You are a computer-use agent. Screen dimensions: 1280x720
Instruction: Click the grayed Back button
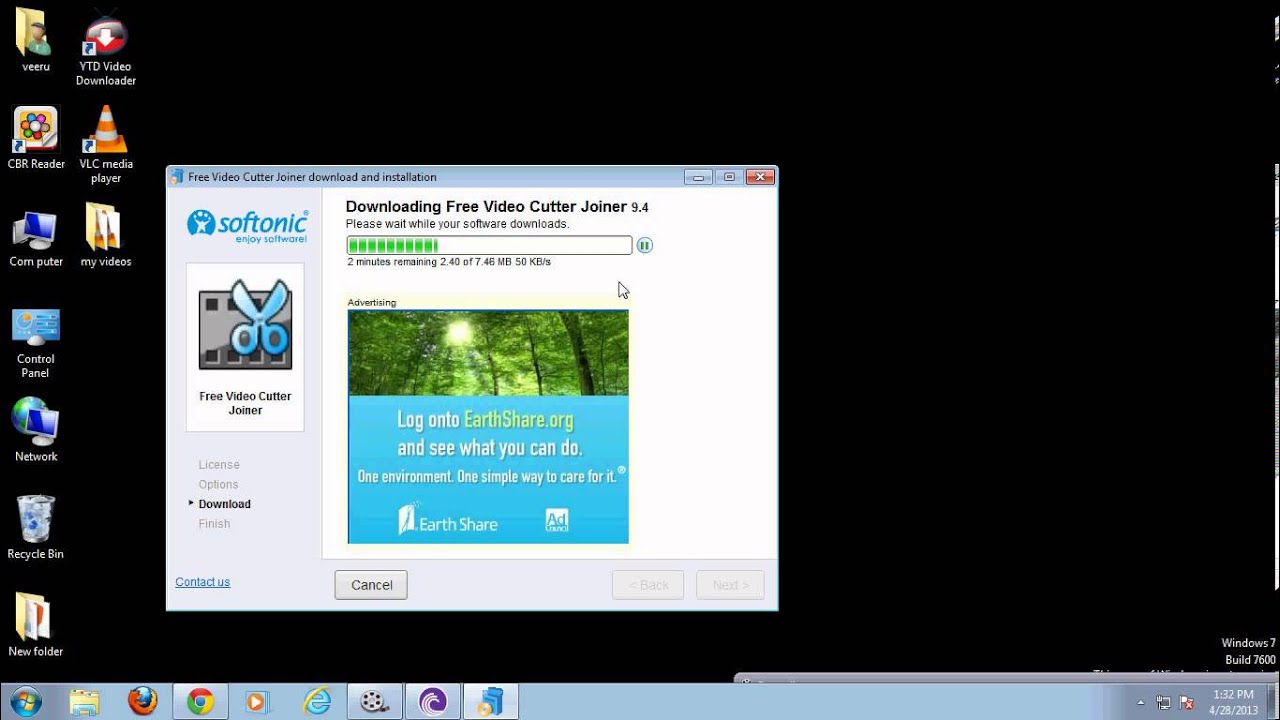point(648,585)
